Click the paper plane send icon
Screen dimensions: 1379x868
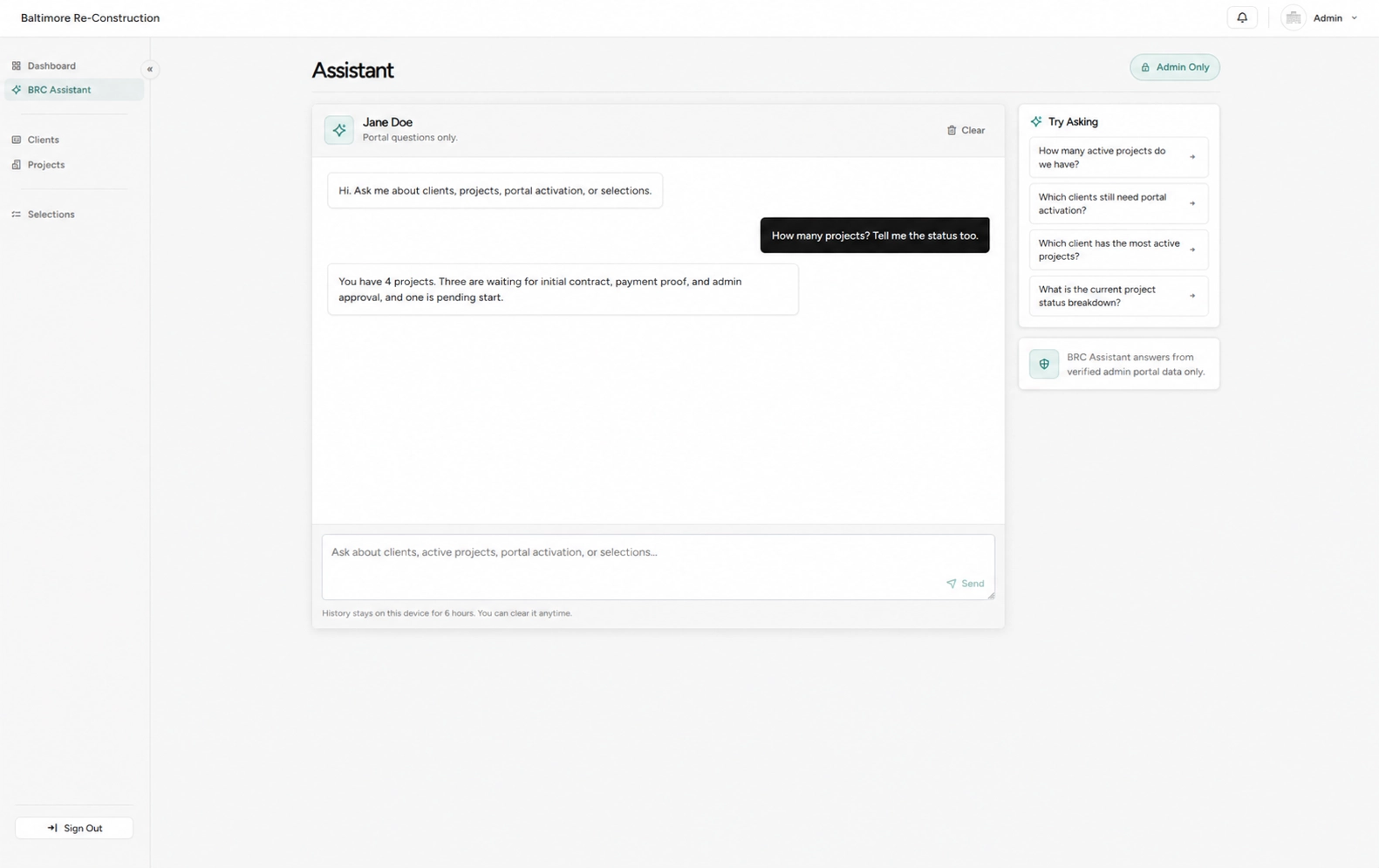951,584
